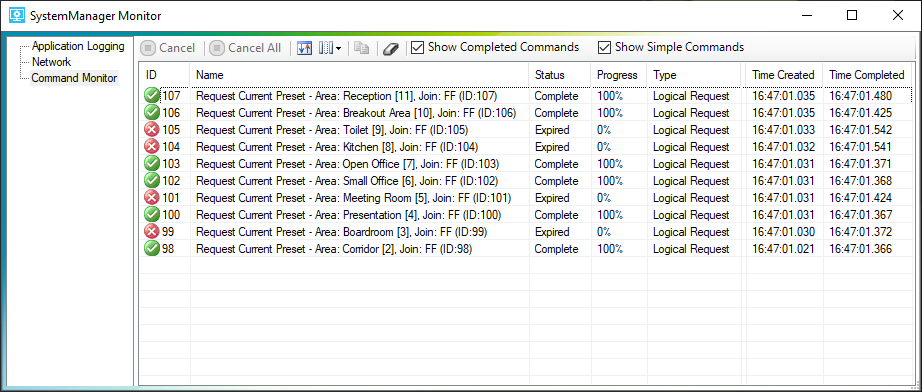The width and height of the screenshot is (922, 392).
Task: Select the Open Office [7] request name
Action: tap(348, 164)
